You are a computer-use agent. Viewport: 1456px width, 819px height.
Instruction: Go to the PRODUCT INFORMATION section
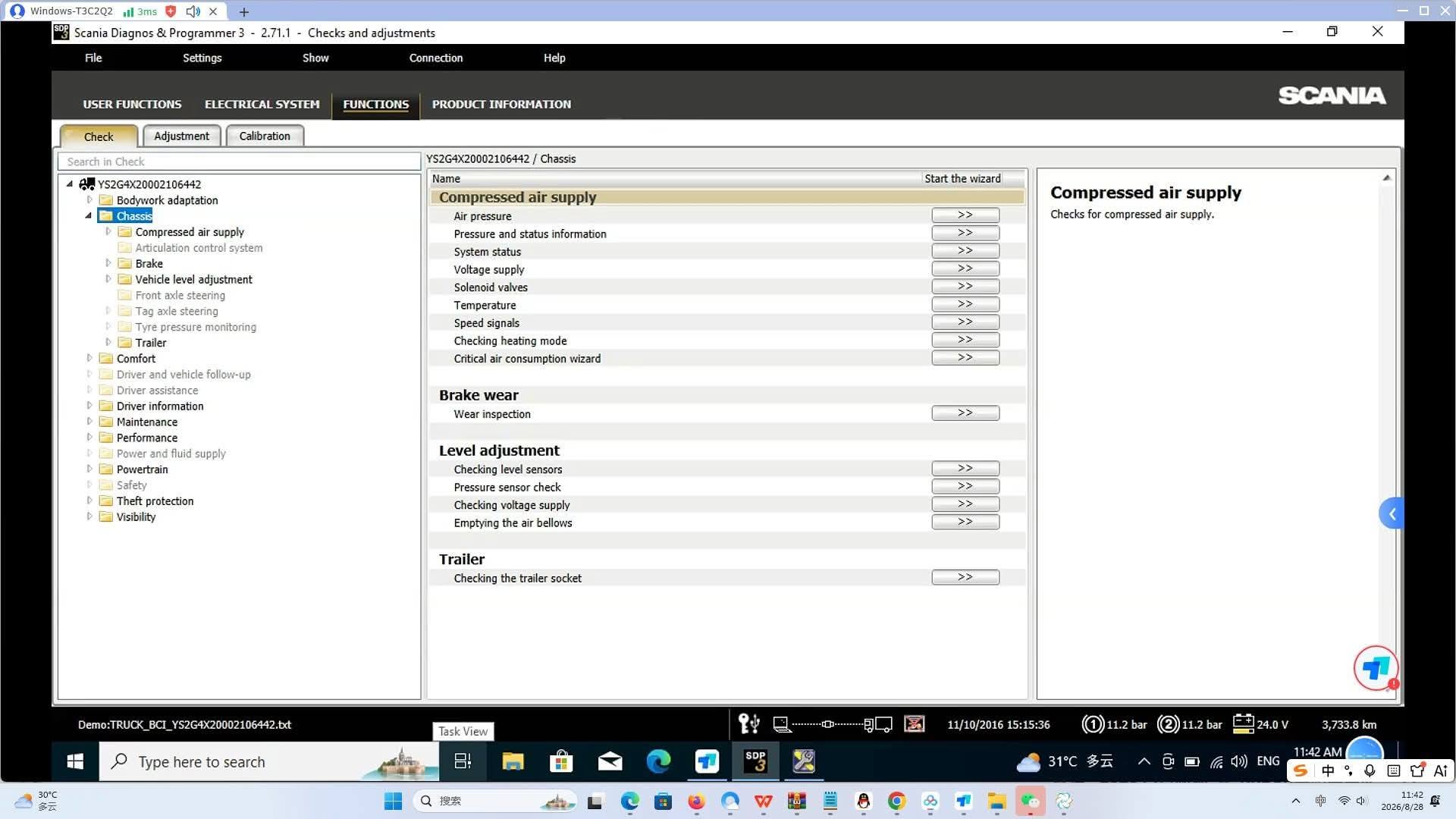coord(501,105)
